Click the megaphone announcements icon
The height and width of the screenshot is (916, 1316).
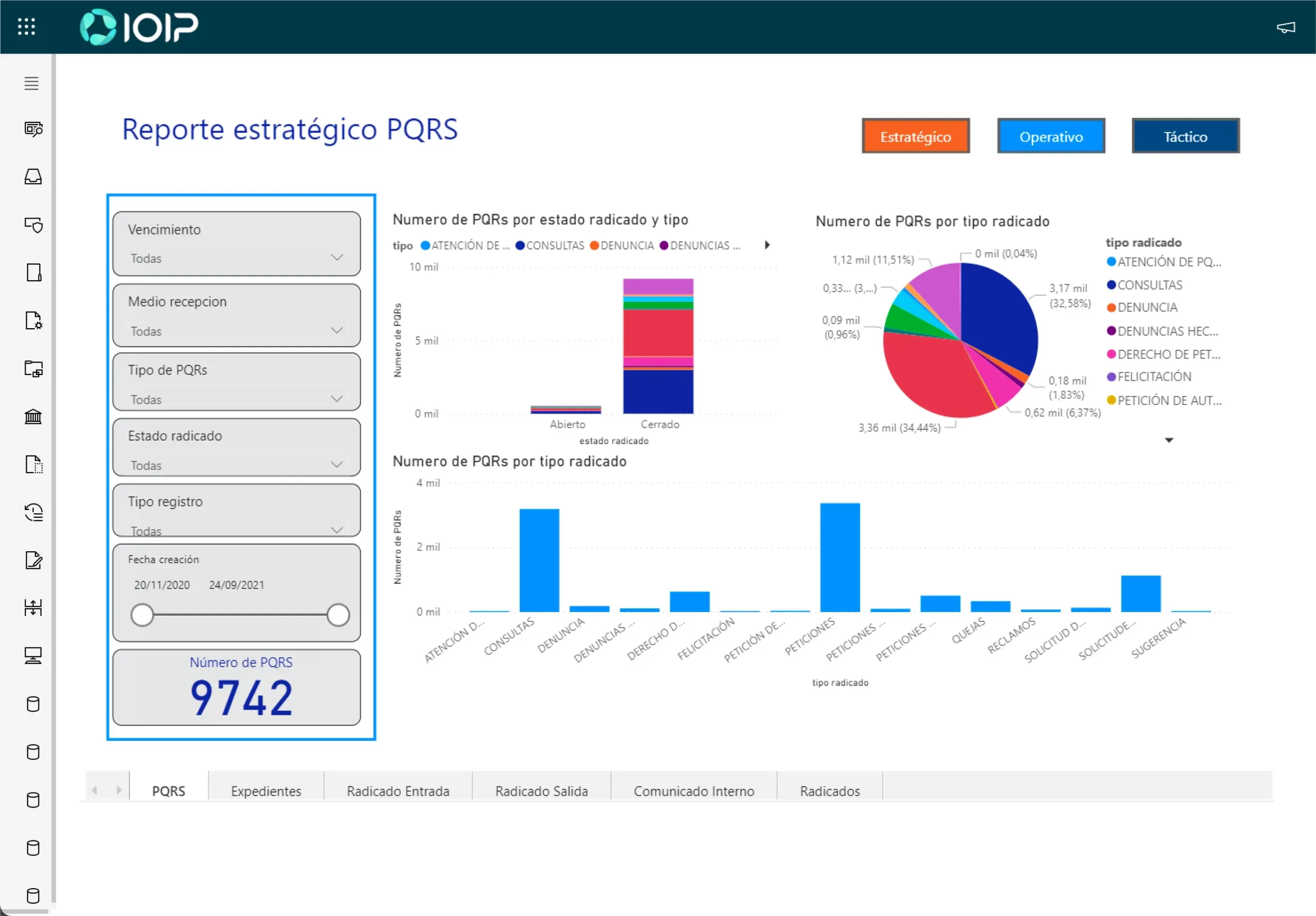tap(1286, 27)
